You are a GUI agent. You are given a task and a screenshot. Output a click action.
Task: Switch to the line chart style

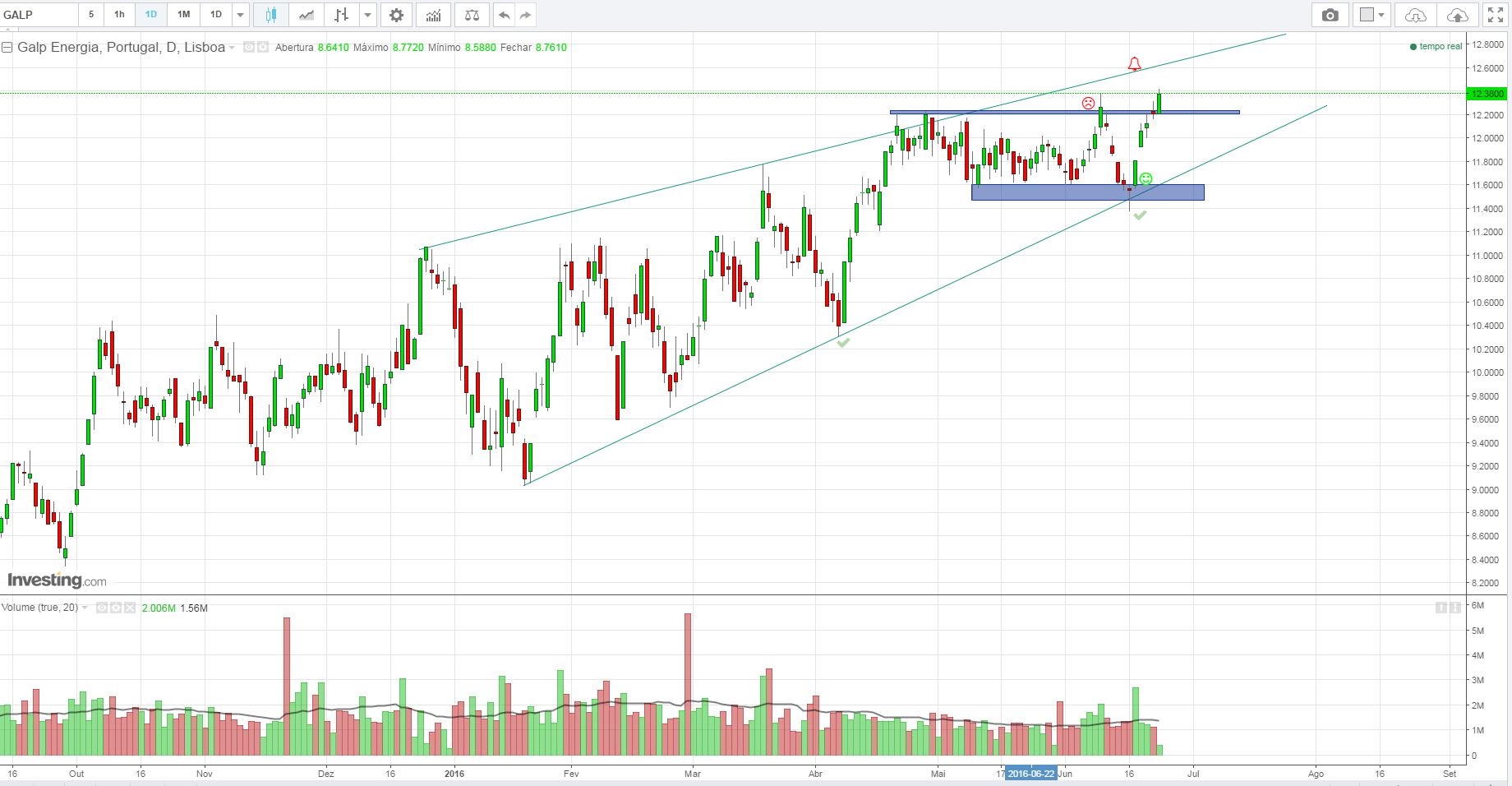click(306, 15)
